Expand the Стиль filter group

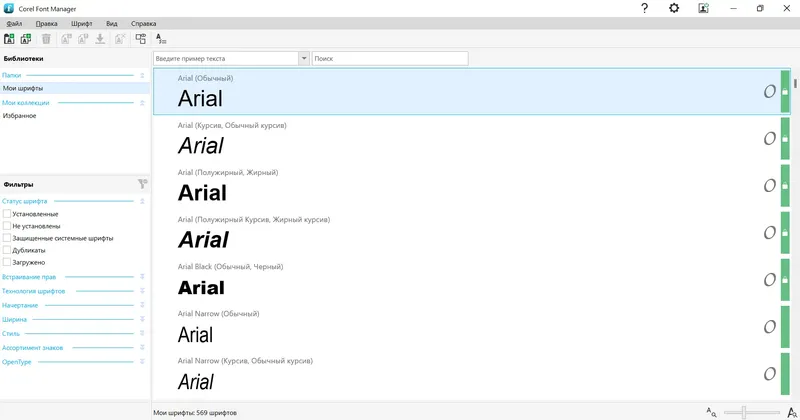coord(142,333)
